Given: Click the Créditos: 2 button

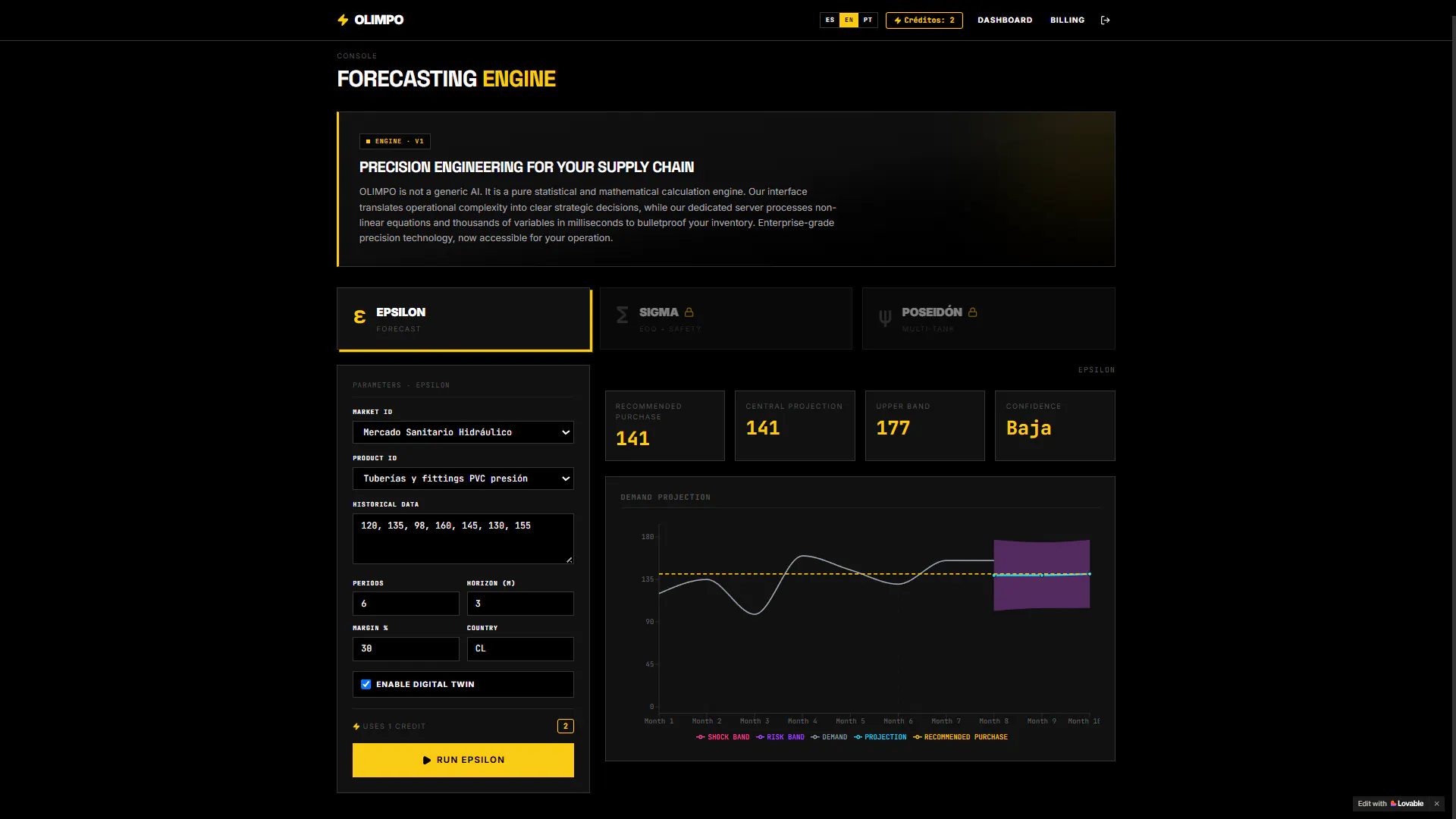Looking at the screenshot, I should 924,20.
